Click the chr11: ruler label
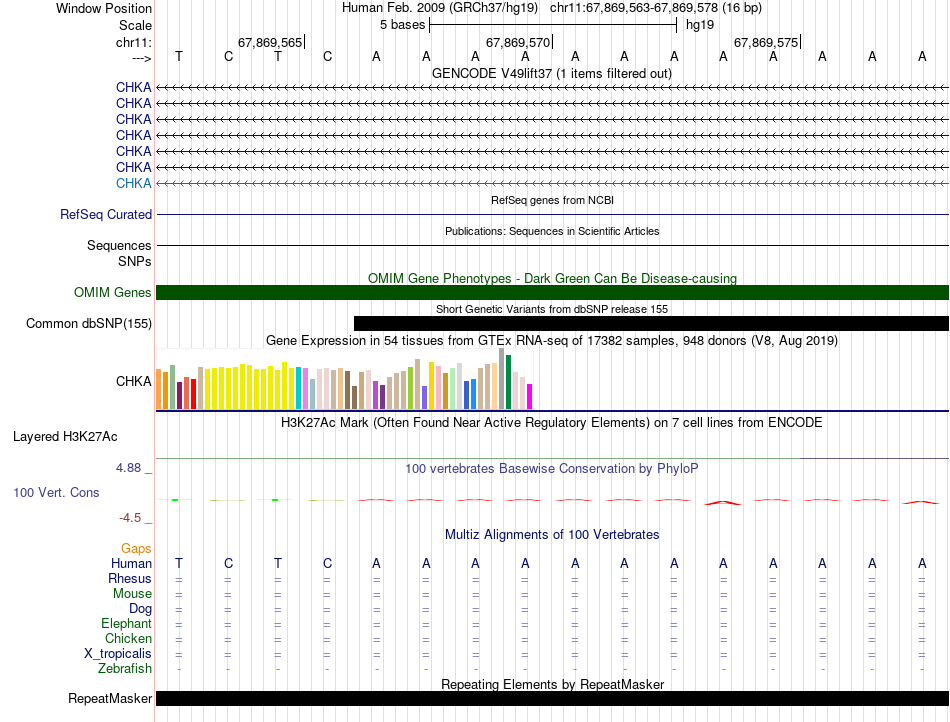The image size is (950, 722). point(134,42)
